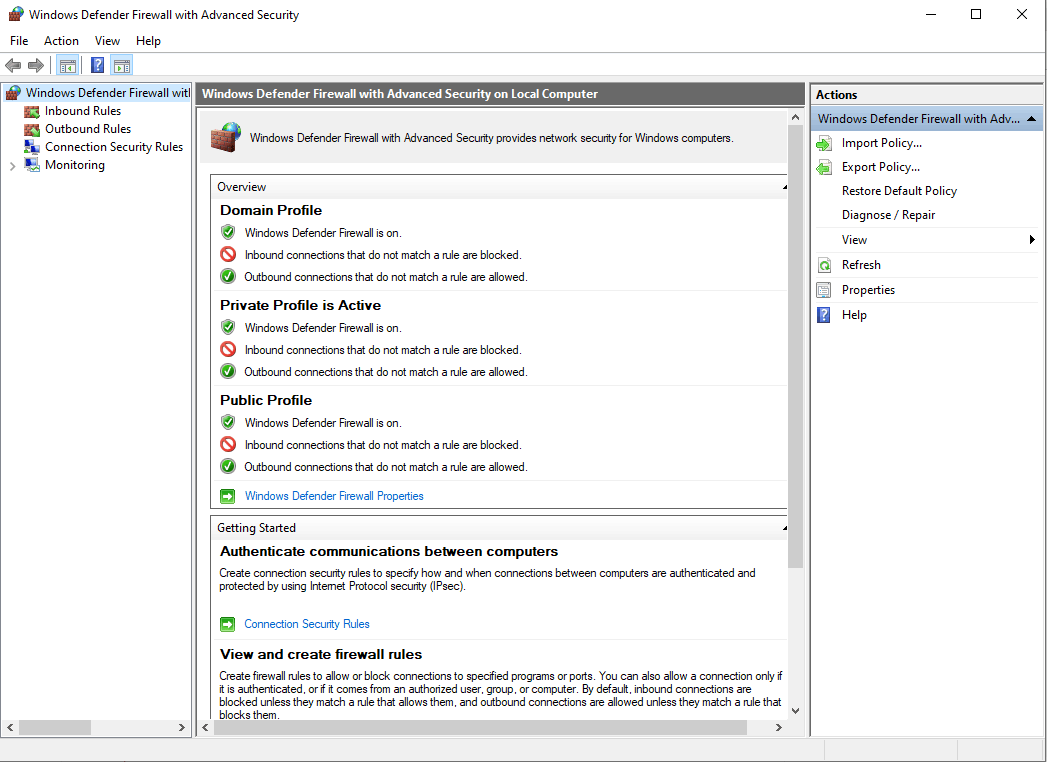Select Connection Security Rules in the tree
This screenshot has height=762, width=1047.
pos(114,147)
